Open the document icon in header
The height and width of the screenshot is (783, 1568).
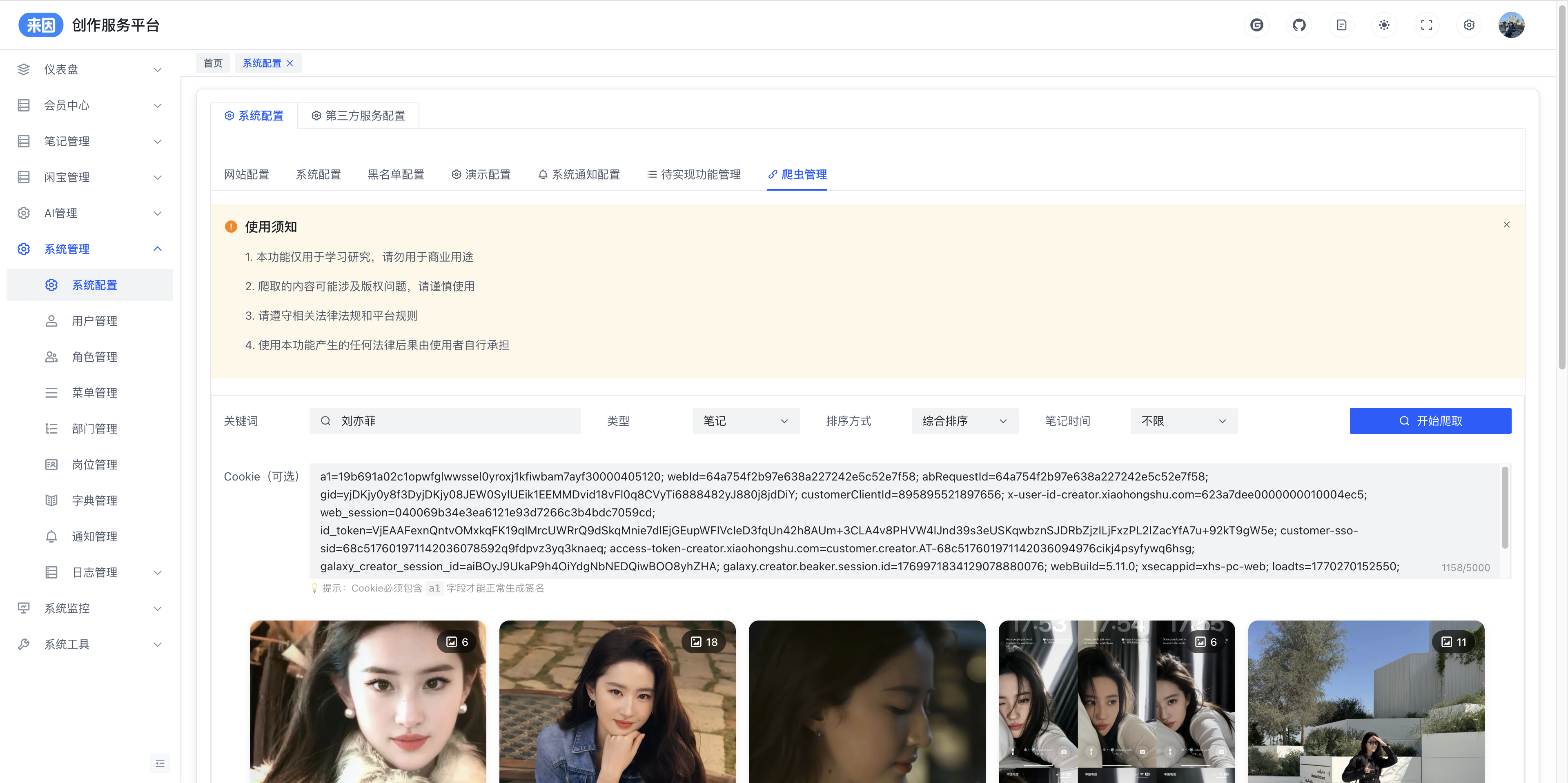point(1341,25)
